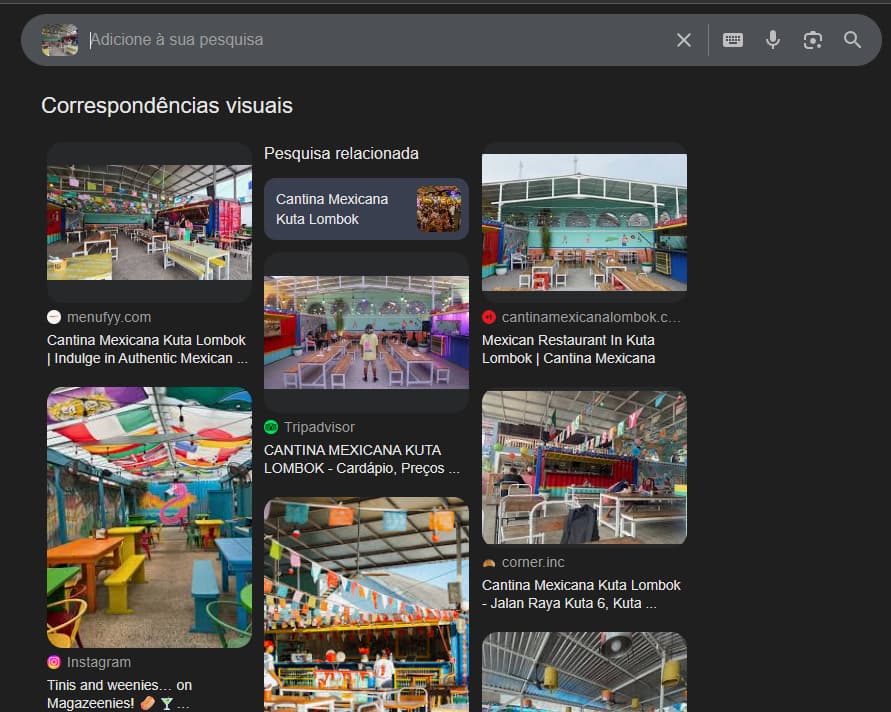The height and width of the screenshot is (712, 891).
Task: Open the on-screen keyboard input tool
Action: coord(733,40)
